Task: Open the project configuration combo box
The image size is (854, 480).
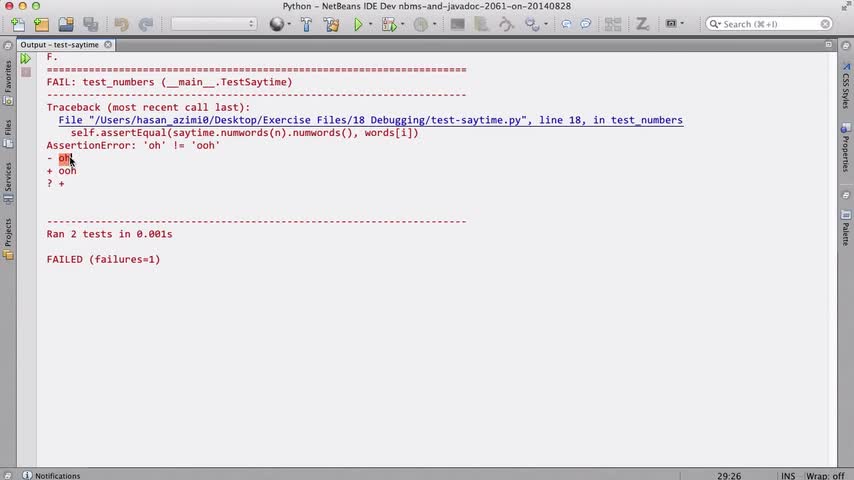Action: tap(214, 24)
